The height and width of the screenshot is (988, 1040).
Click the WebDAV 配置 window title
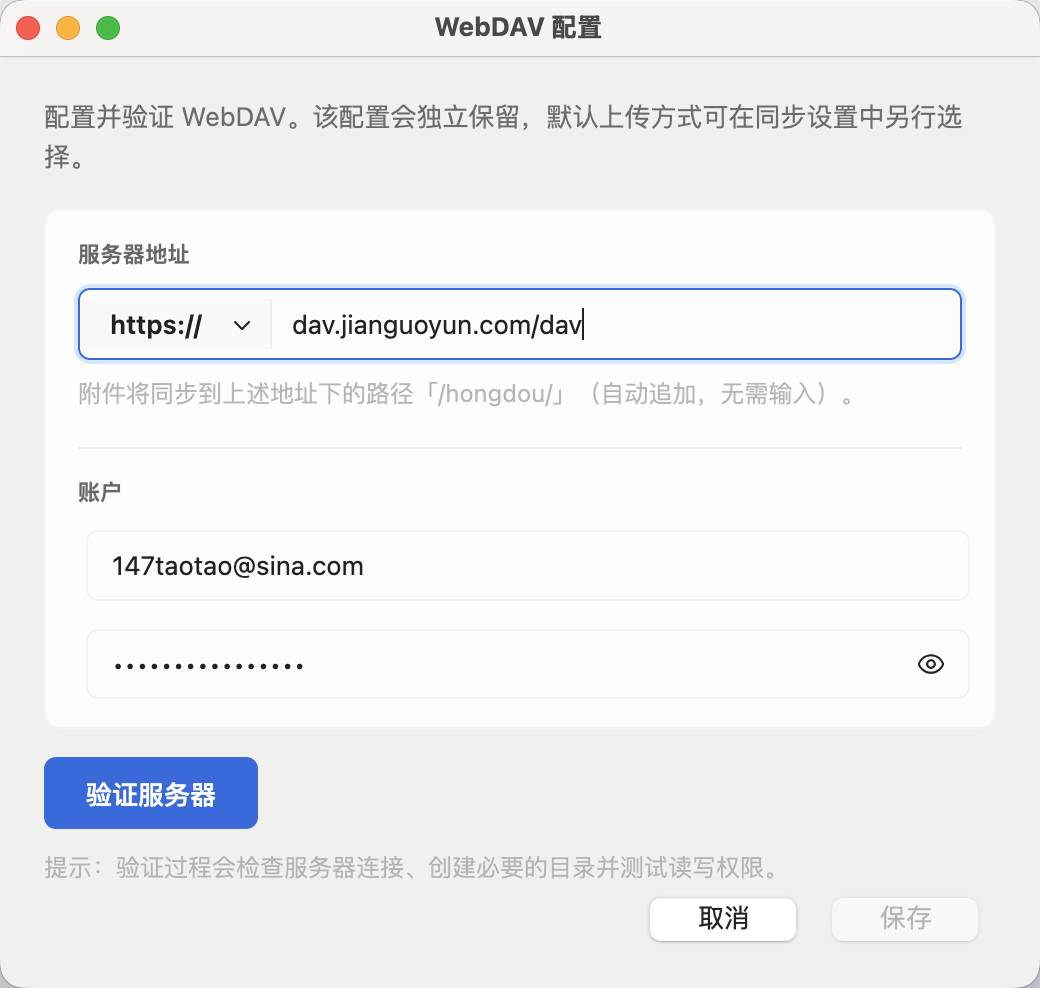tap(518, 28)
